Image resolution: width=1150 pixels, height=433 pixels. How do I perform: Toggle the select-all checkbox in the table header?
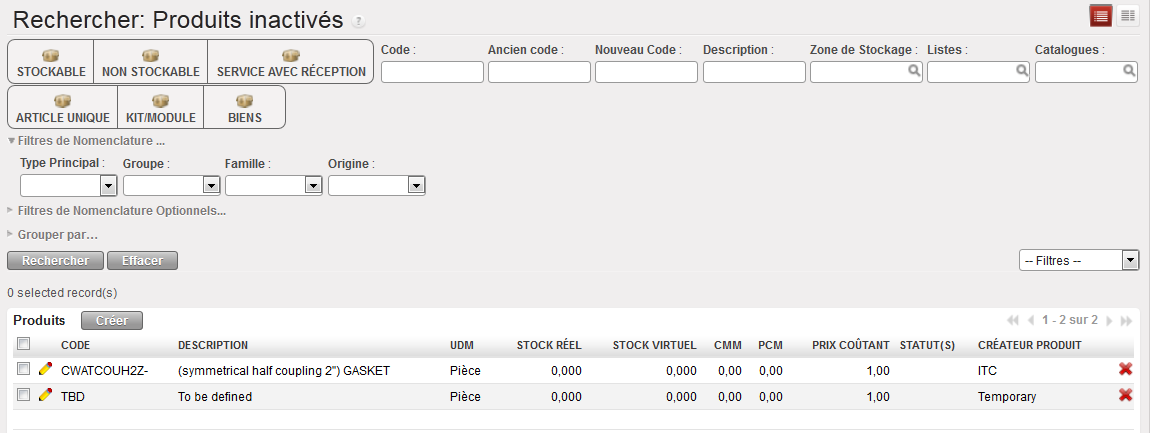point(23,345)
